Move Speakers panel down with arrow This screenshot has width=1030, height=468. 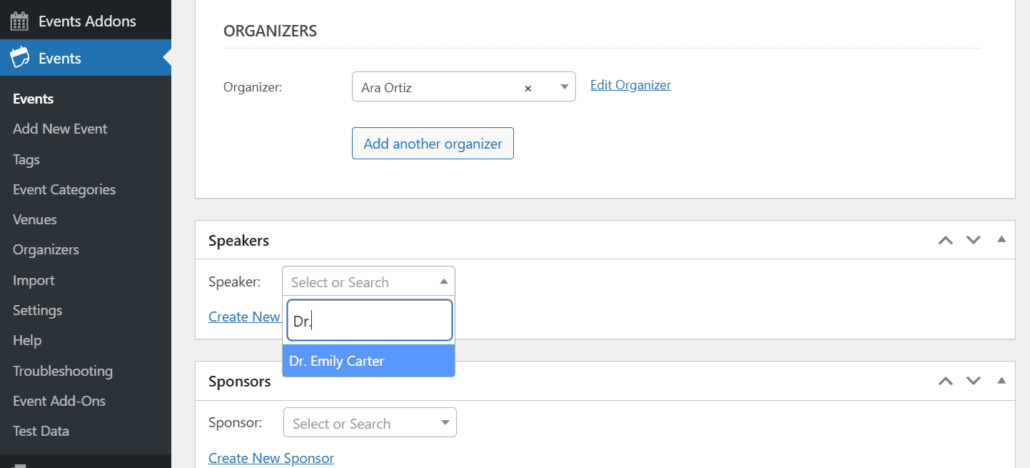coord(973,240)
